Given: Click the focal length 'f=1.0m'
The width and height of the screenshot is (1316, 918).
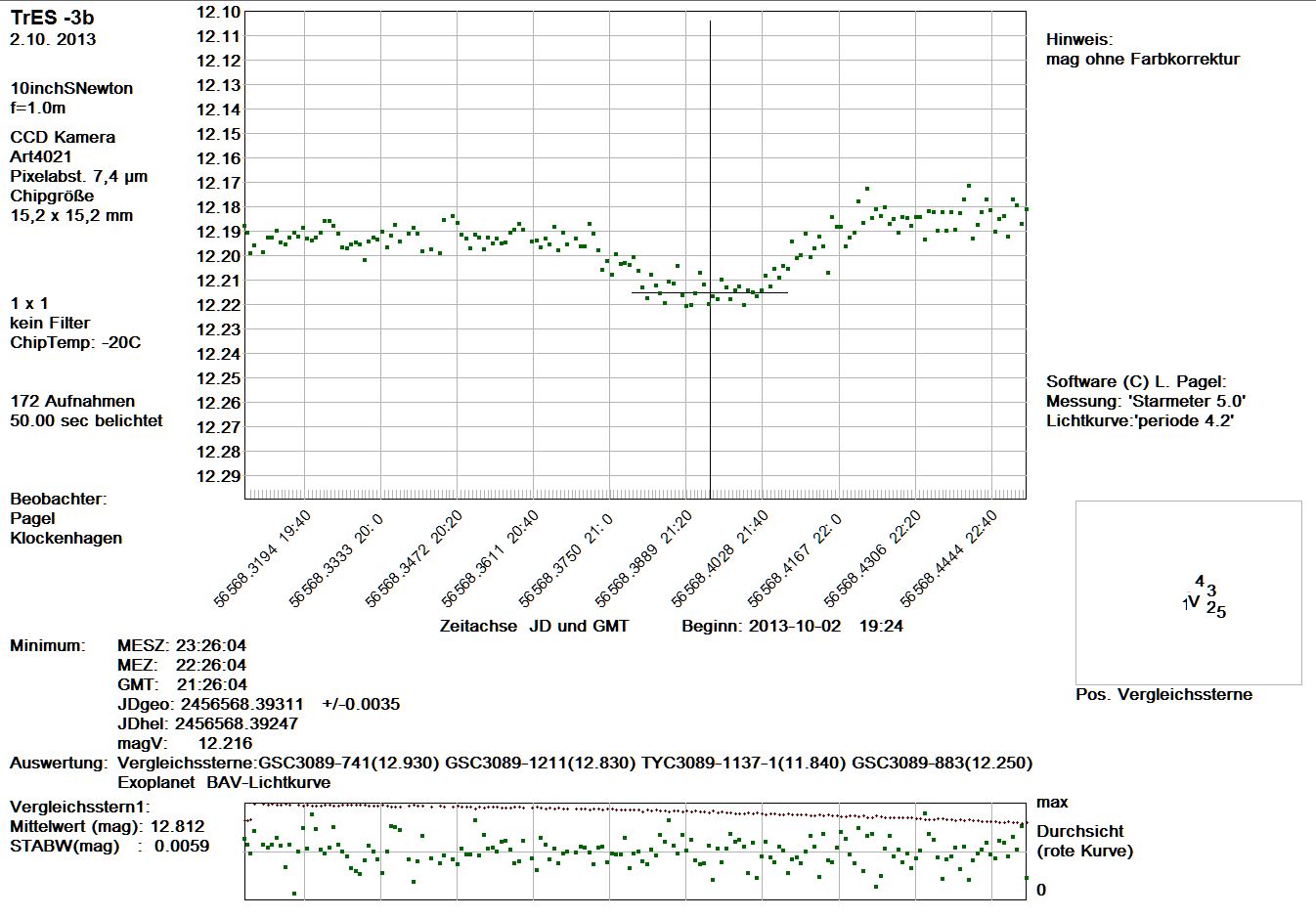Looking at the screenshot, I should 38,108.
